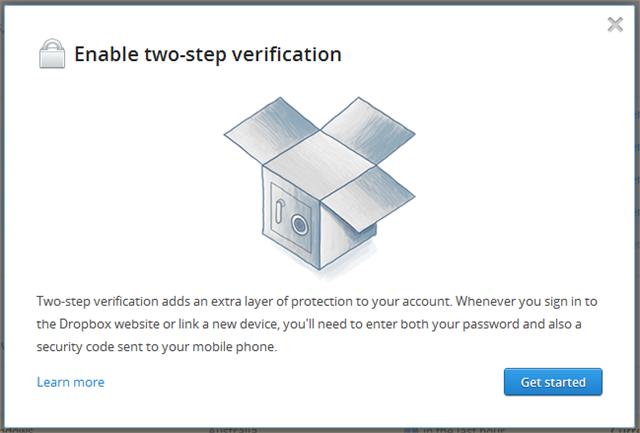Click the partially hidden 'Australia' text behind the dialog
The height and width of the screenshot is (433, 640).
coord(233,429)
